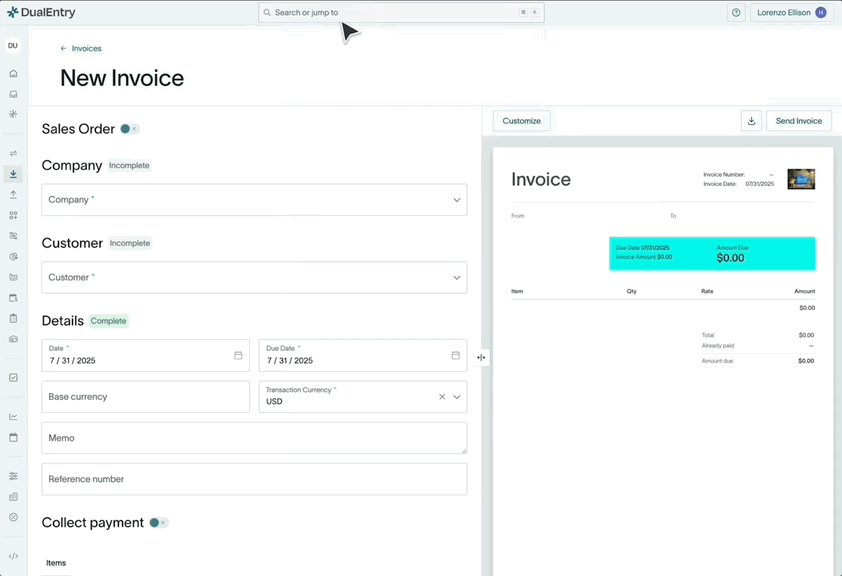Open the help icon in the top bar
Image resolution: width=842 pixels, height=576 pixels.
[737, 12]
